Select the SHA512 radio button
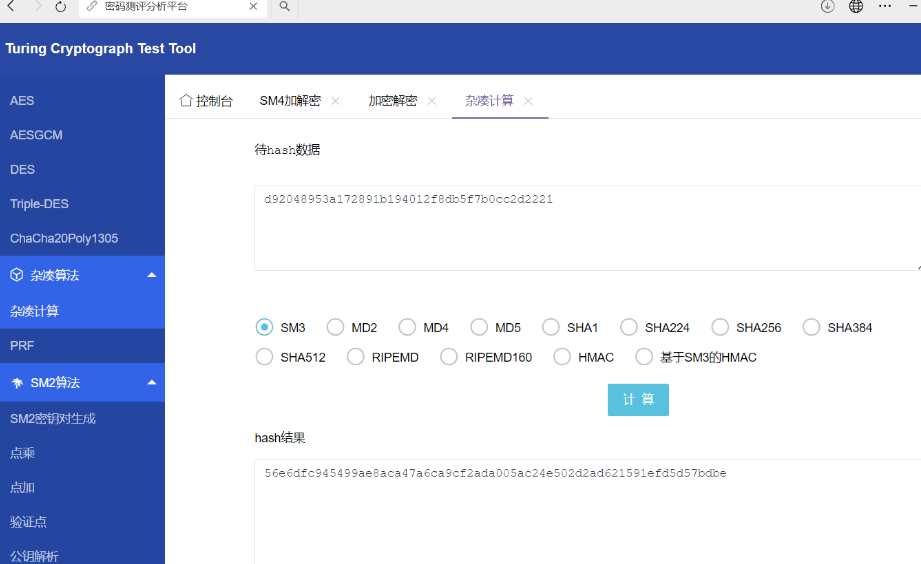The height and width of the screenshot is (564, 921). tap(264, 357)
